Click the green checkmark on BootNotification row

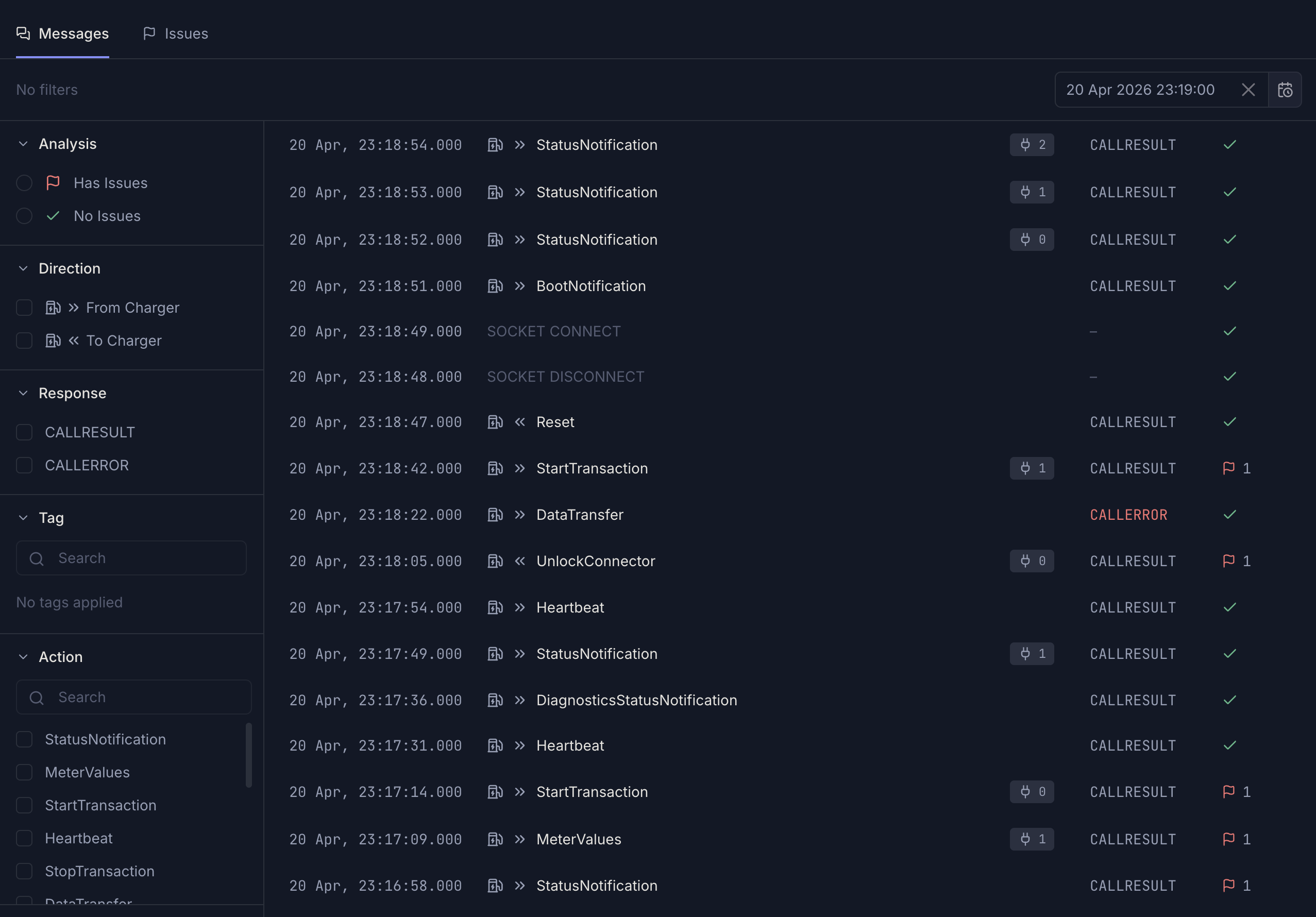click(x=1229, y=286)
